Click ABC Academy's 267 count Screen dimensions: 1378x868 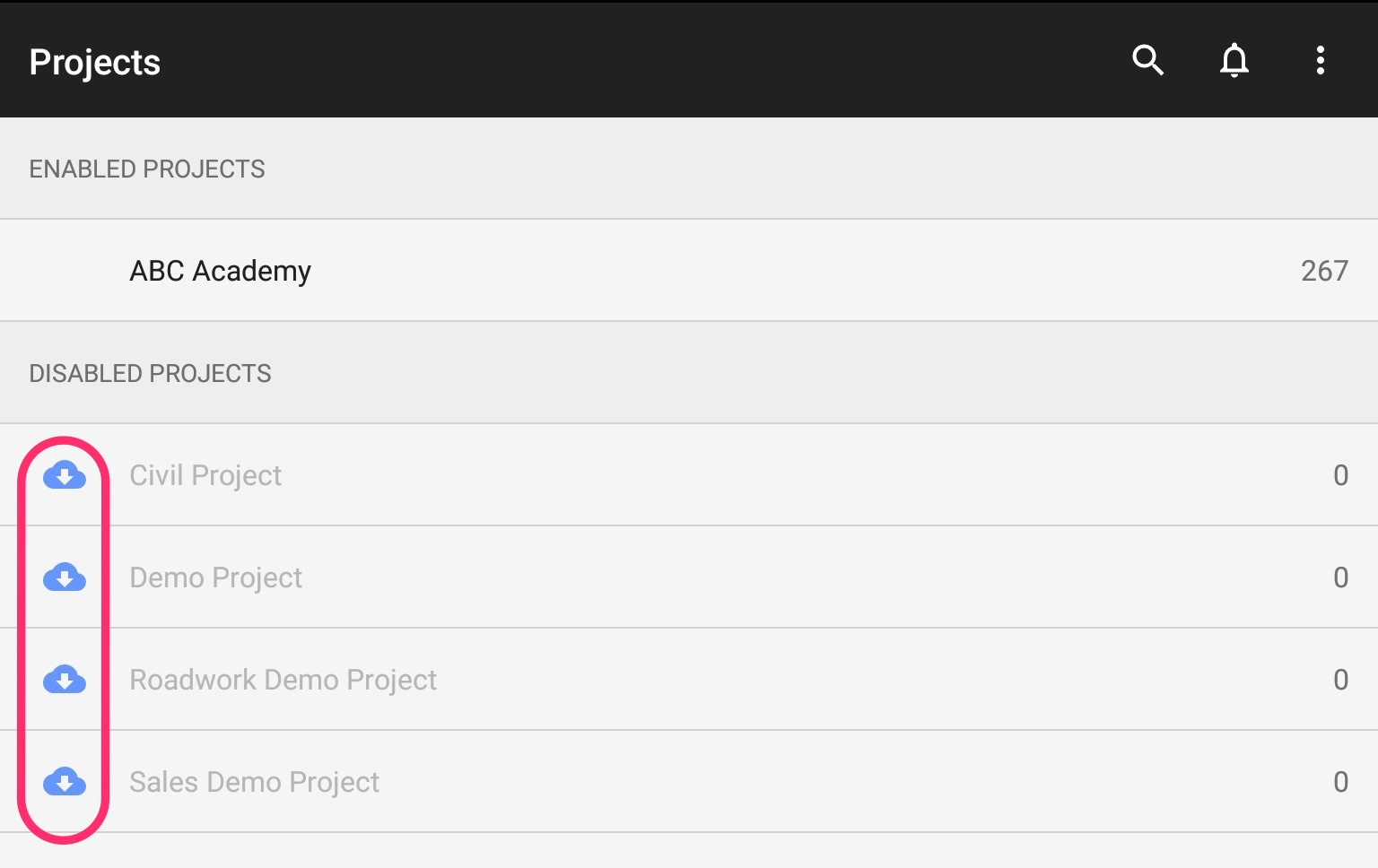1324,271
